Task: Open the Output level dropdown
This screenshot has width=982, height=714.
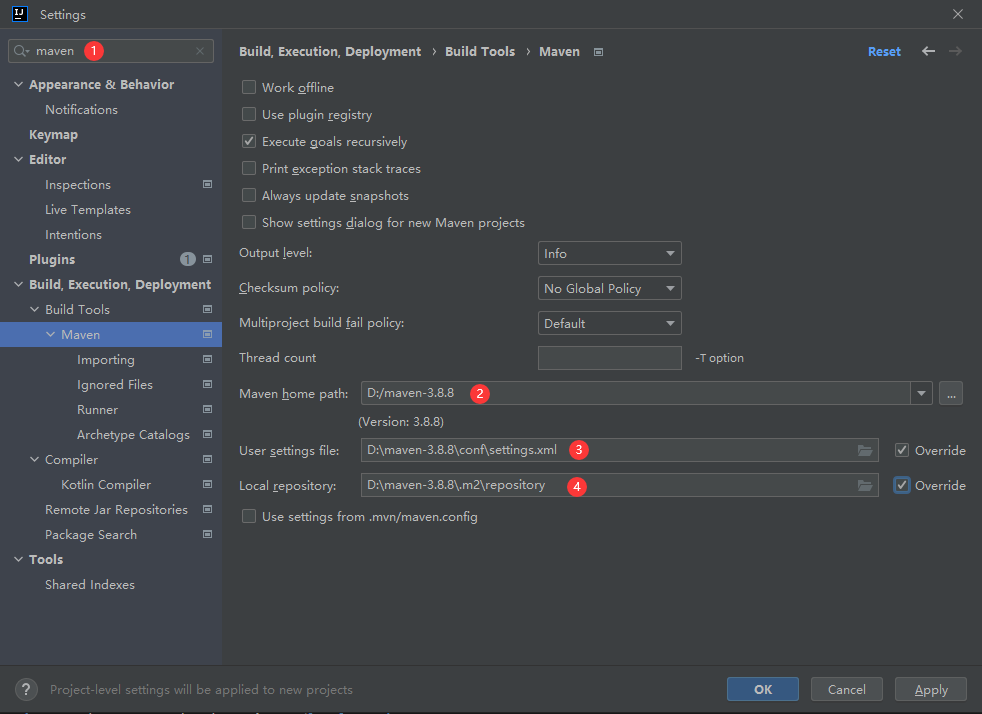Action: tap(609, 254)
